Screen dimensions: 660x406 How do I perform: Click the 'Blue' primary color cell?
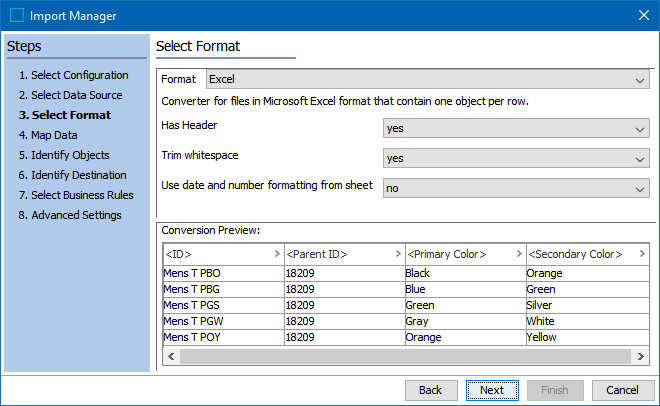(466, 289)
